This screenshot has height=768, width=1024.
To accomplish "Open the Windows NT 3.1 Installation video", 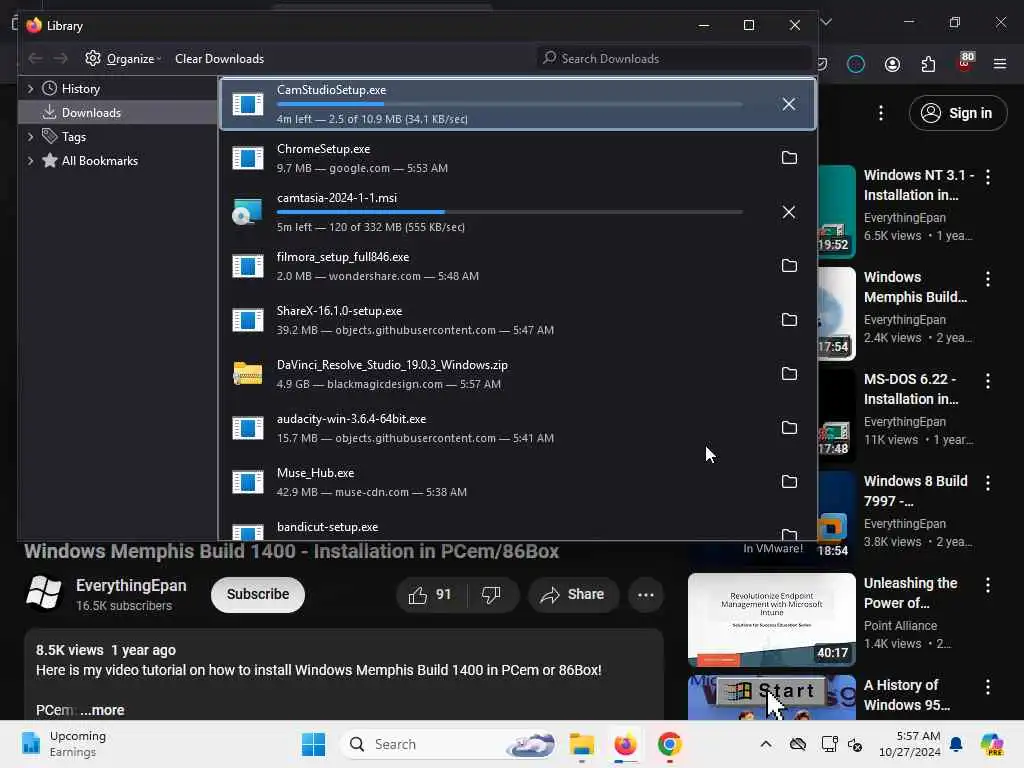I will coord(917,185).
